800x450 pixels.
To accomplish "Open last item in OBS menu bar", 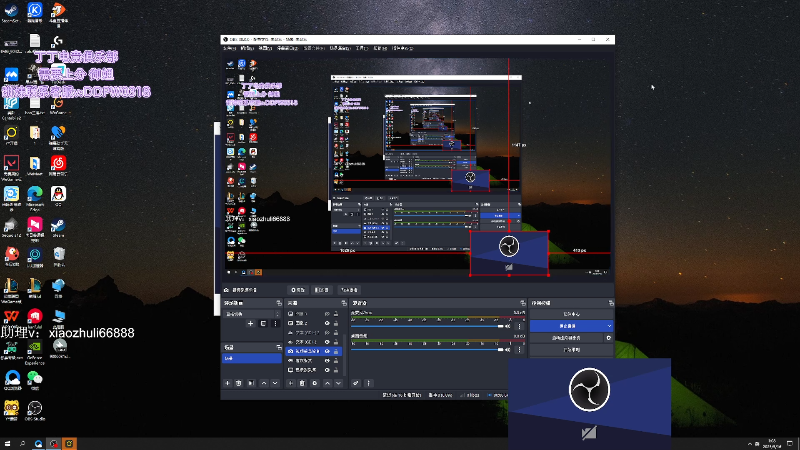I will (x=402, y=48).
